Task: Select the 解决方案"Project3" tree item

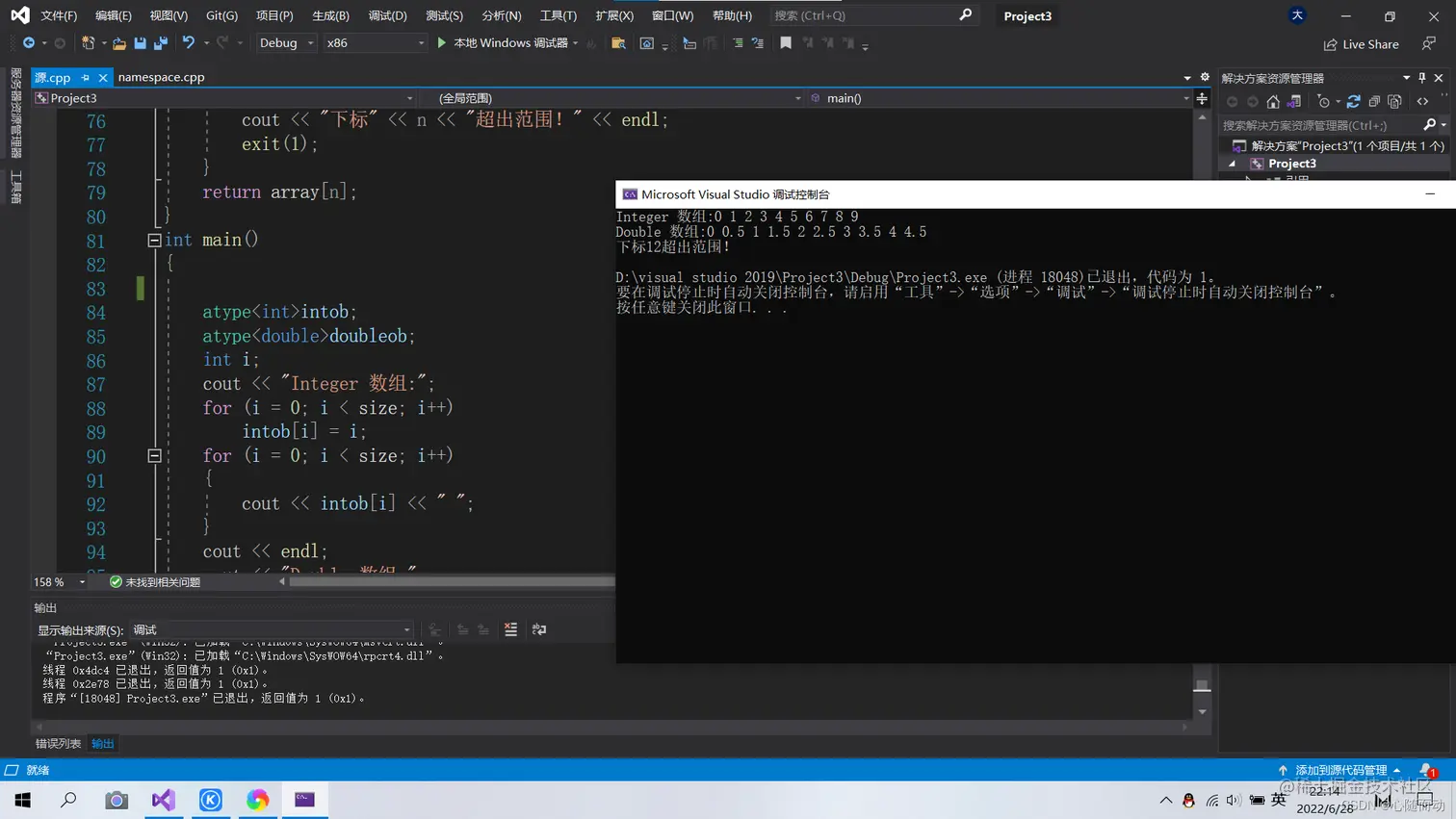Action: [x=1339, y=146]
